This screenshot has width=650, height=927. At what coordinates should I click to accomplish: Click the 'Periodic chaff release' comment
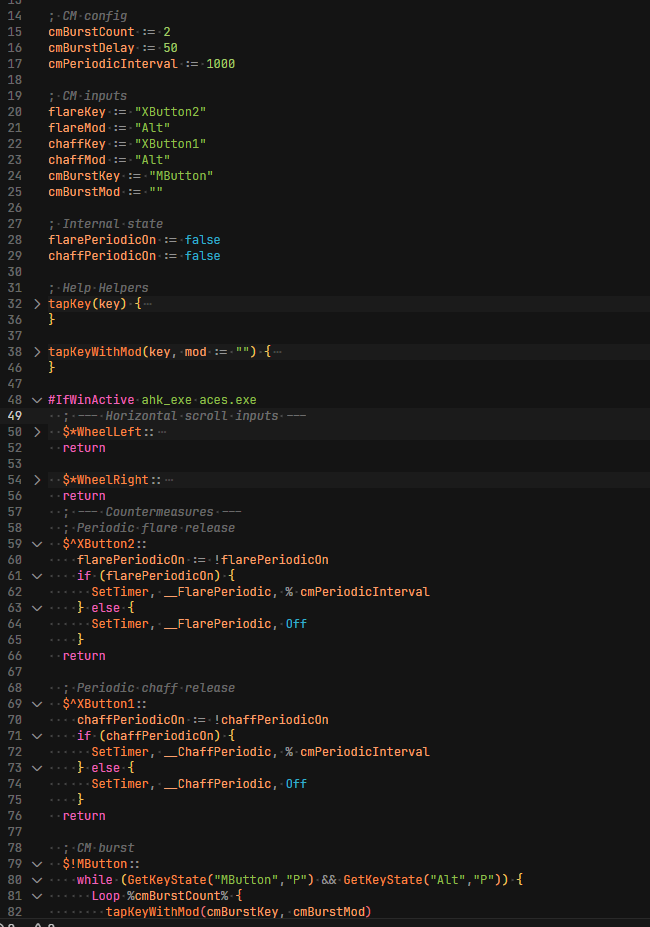point(148,688)
